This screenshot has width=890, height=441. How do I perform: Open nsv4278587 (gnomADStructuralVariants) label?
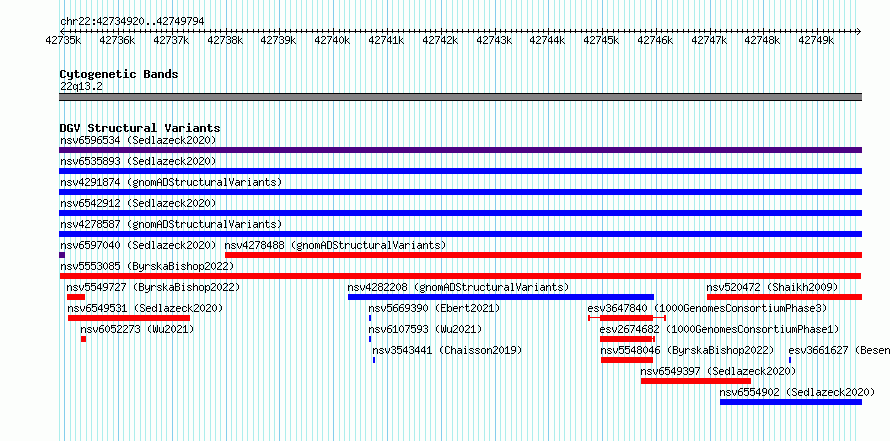pyautogui.click(x=171, y=224)
